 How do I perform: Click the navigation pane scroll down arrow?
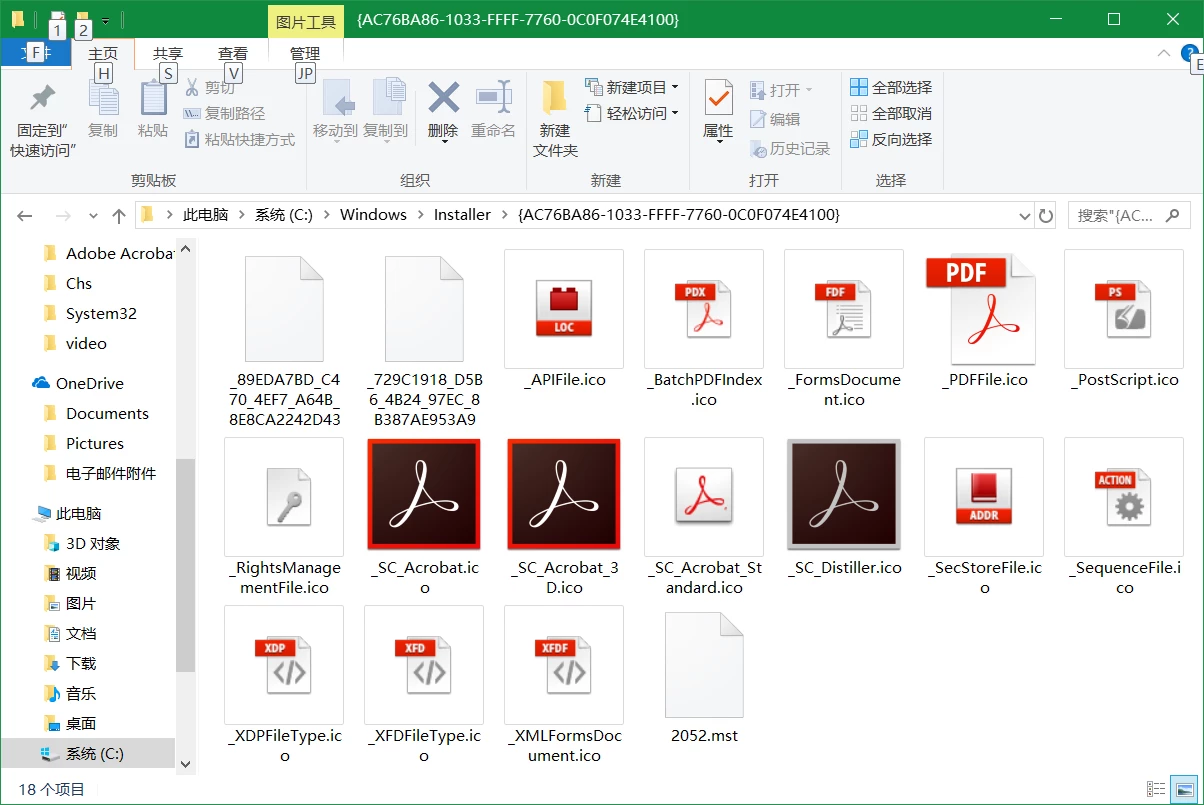[x=185, y=764]
